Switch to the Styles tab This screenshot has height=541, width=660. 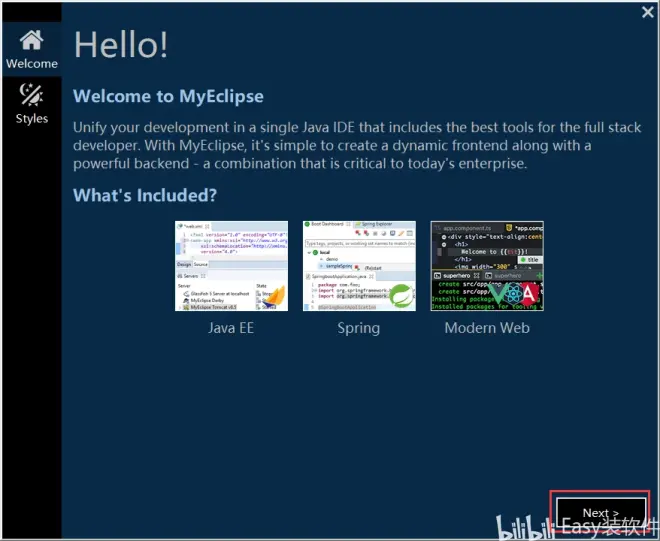(x=32, y=104)
